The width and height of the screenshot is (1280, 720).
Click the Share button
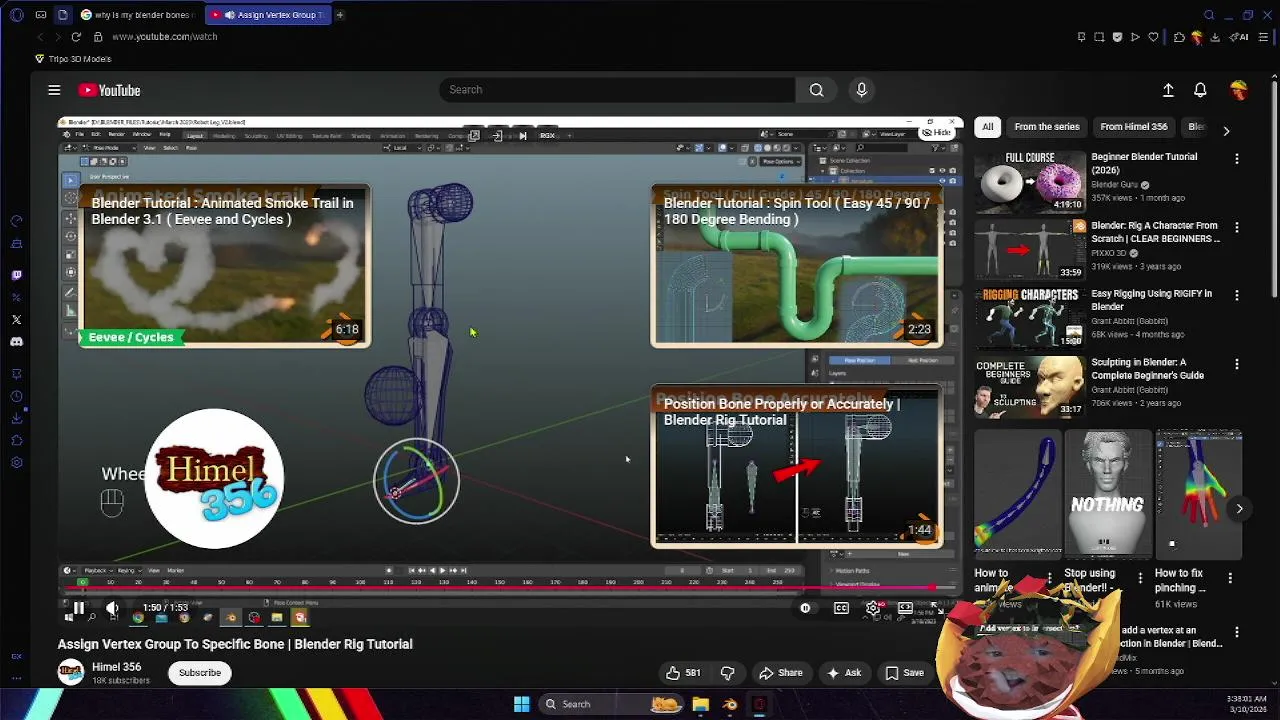[780, 673]
